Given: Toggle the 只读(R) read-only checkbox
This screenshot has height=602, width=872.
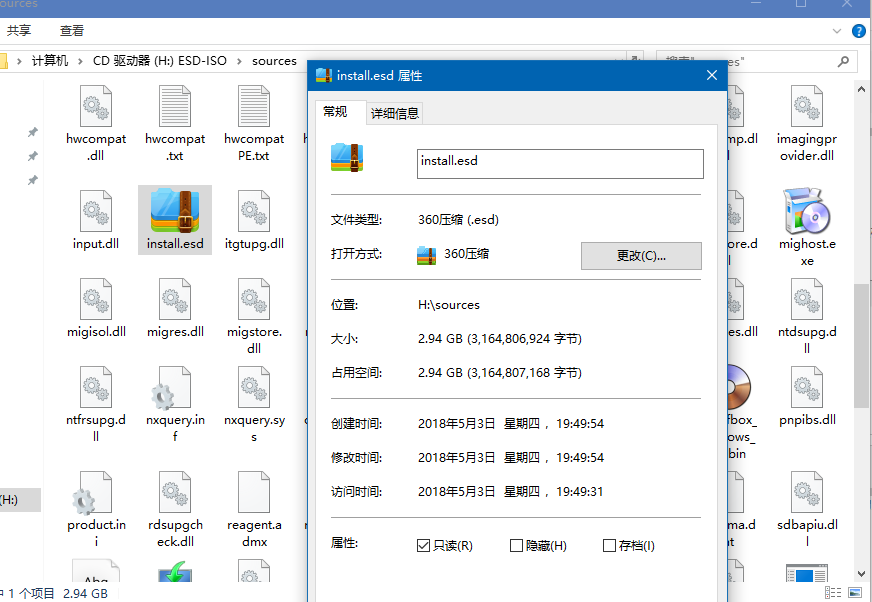Looking at the screenshot, I should pos(425,545).
